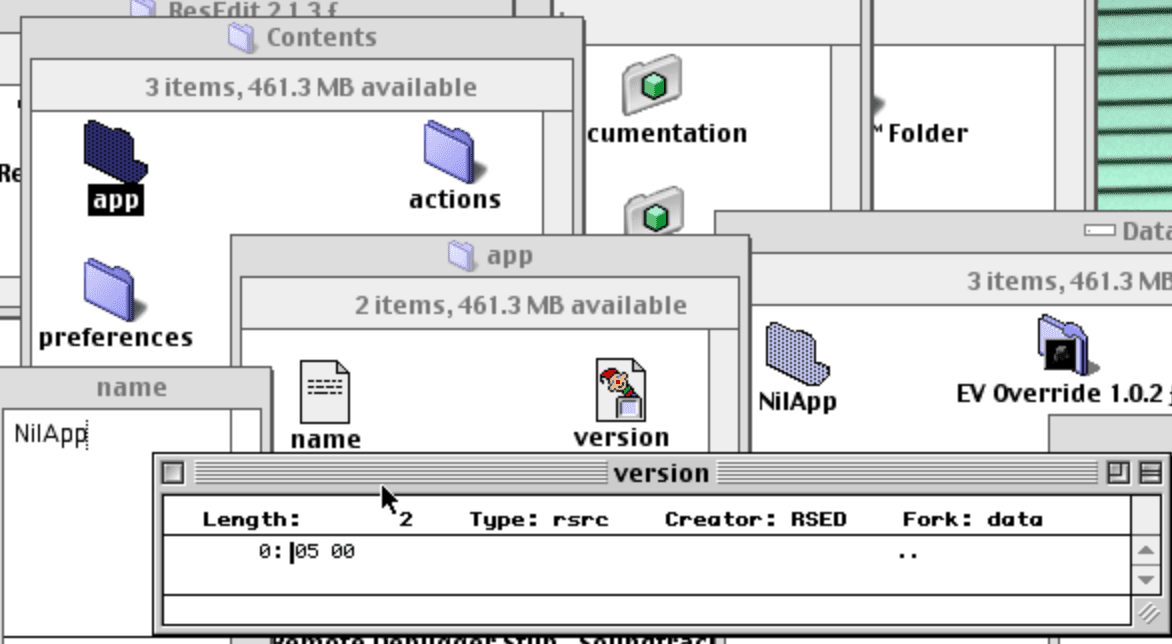The height and width of the screenshot is (644, 1172).
Task: Click the up scroll arrow in version window
Action: pyautogui.click(x=1146, y=551)
